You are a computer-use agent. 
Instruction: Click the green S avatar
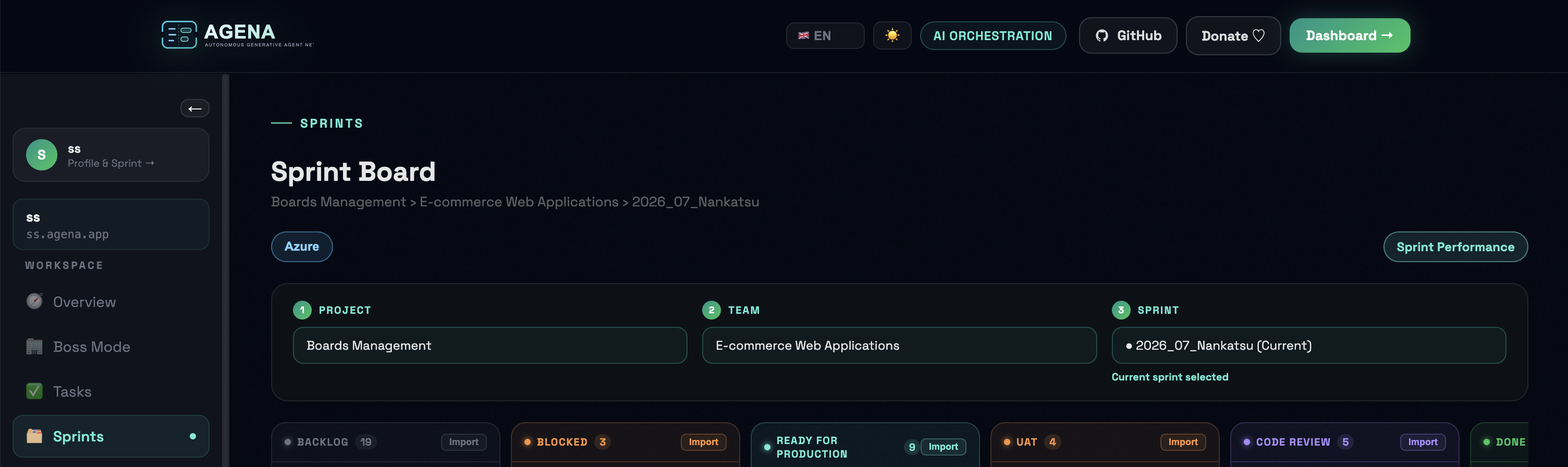(41, 155)
